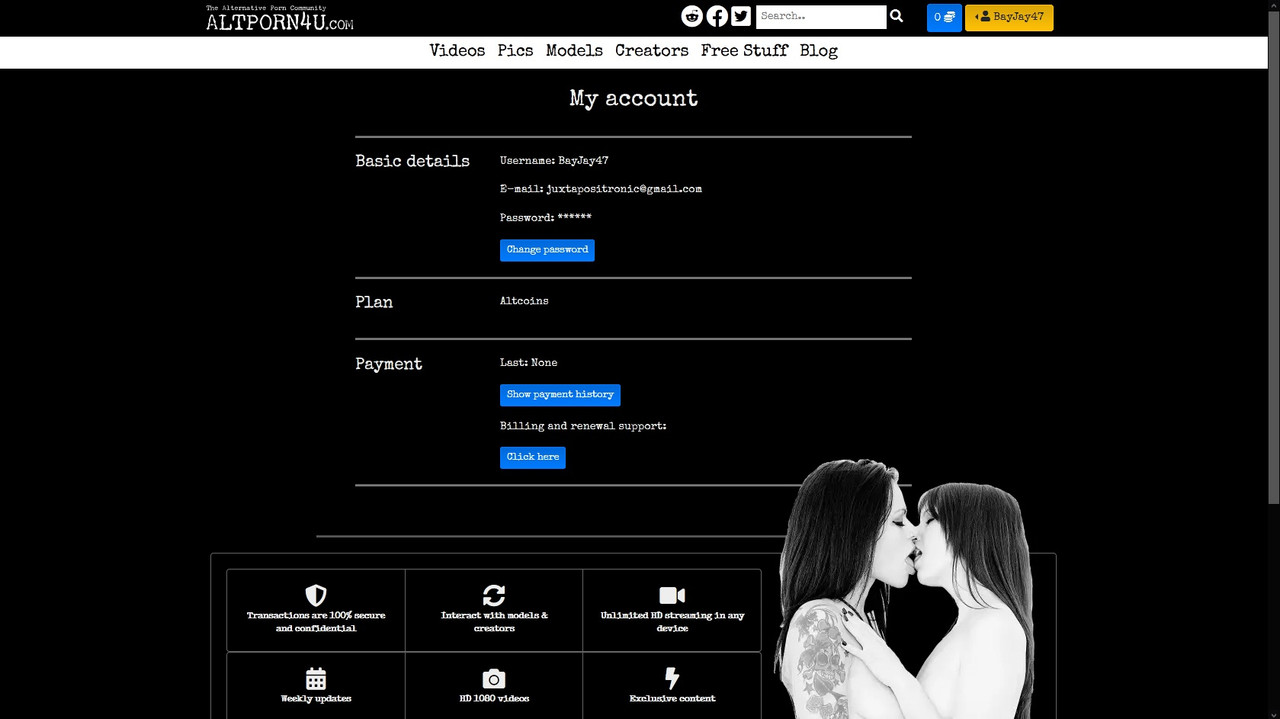1280x719 pixels.
Task: Click the Basic details section heading
Action: pos(412,161)
